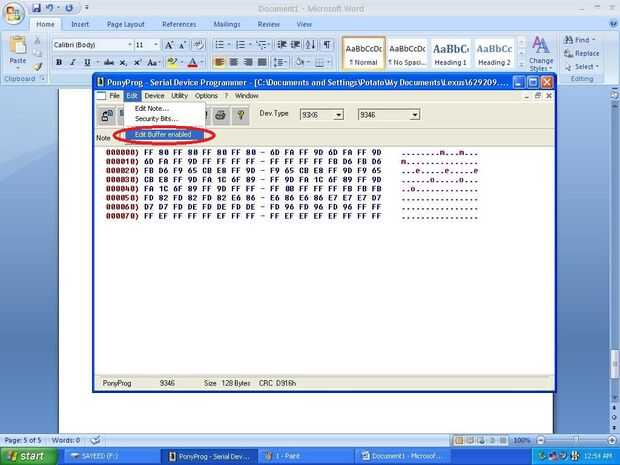Click the Increase Indent icon
This screenshot has height=465, width=620.
coord(295,45)
